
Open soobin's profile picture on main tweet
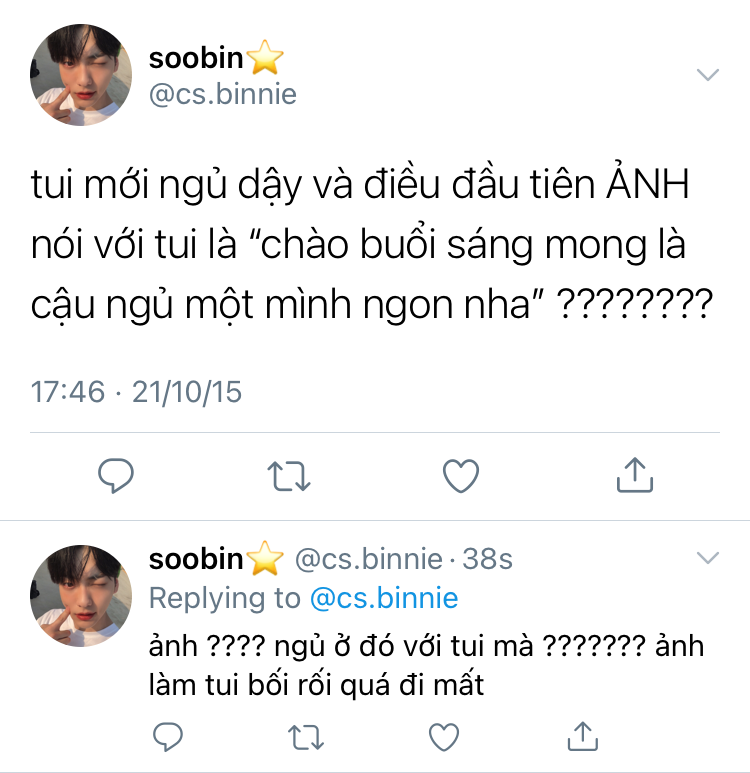[81, 75]
